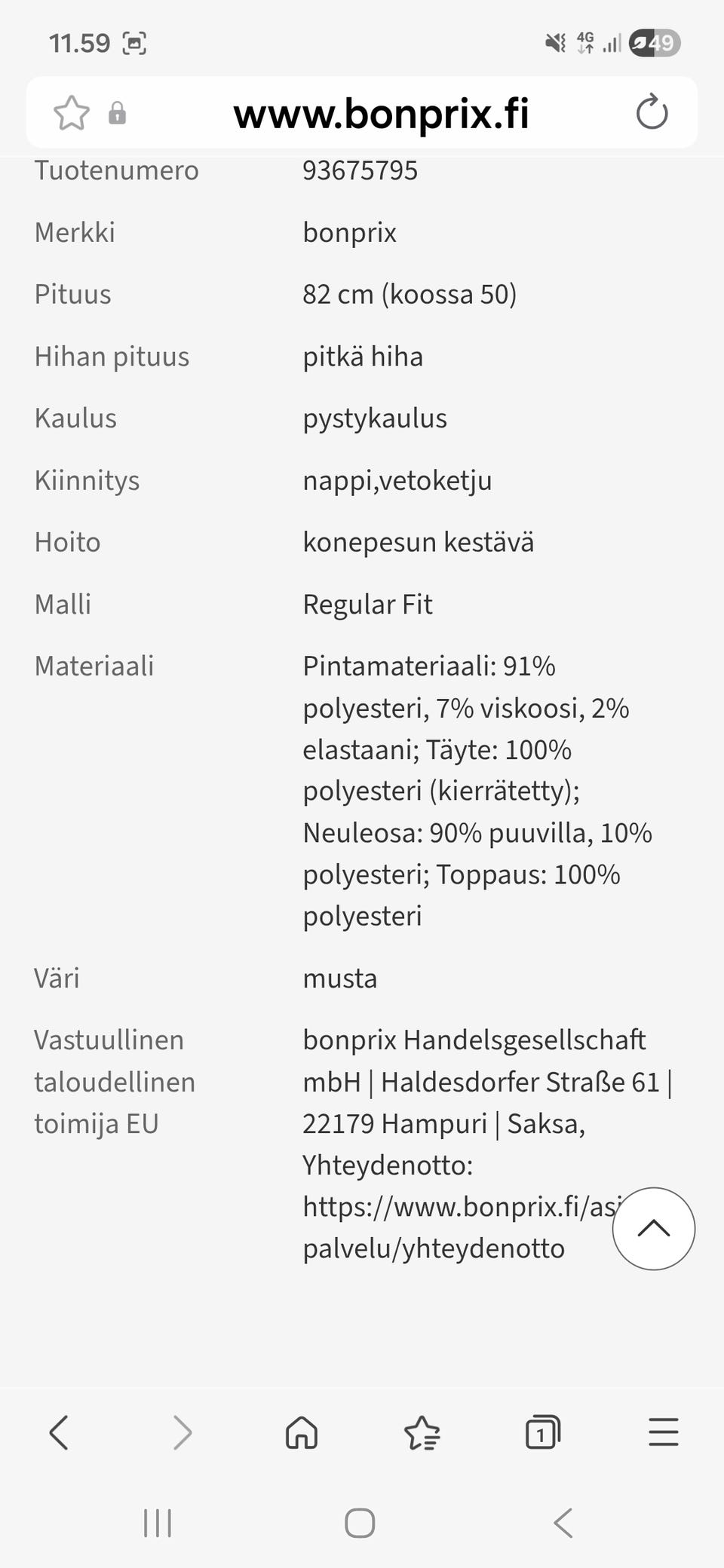This screenshot has width=724, height=1568.
Task: Collapse the page with the circled up arrow
Action: pyautogui.click(x=653, y=1229)
